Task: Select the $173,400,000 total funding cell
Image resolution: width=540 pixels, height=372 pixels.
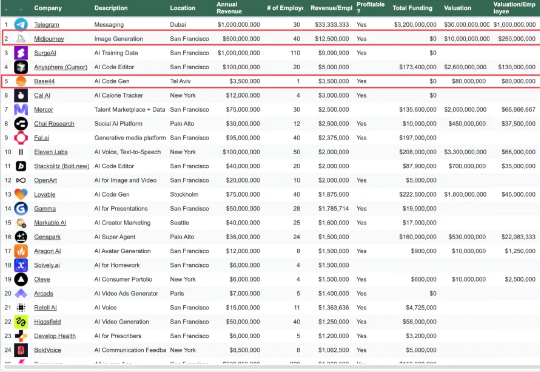Action: (417, 67)
